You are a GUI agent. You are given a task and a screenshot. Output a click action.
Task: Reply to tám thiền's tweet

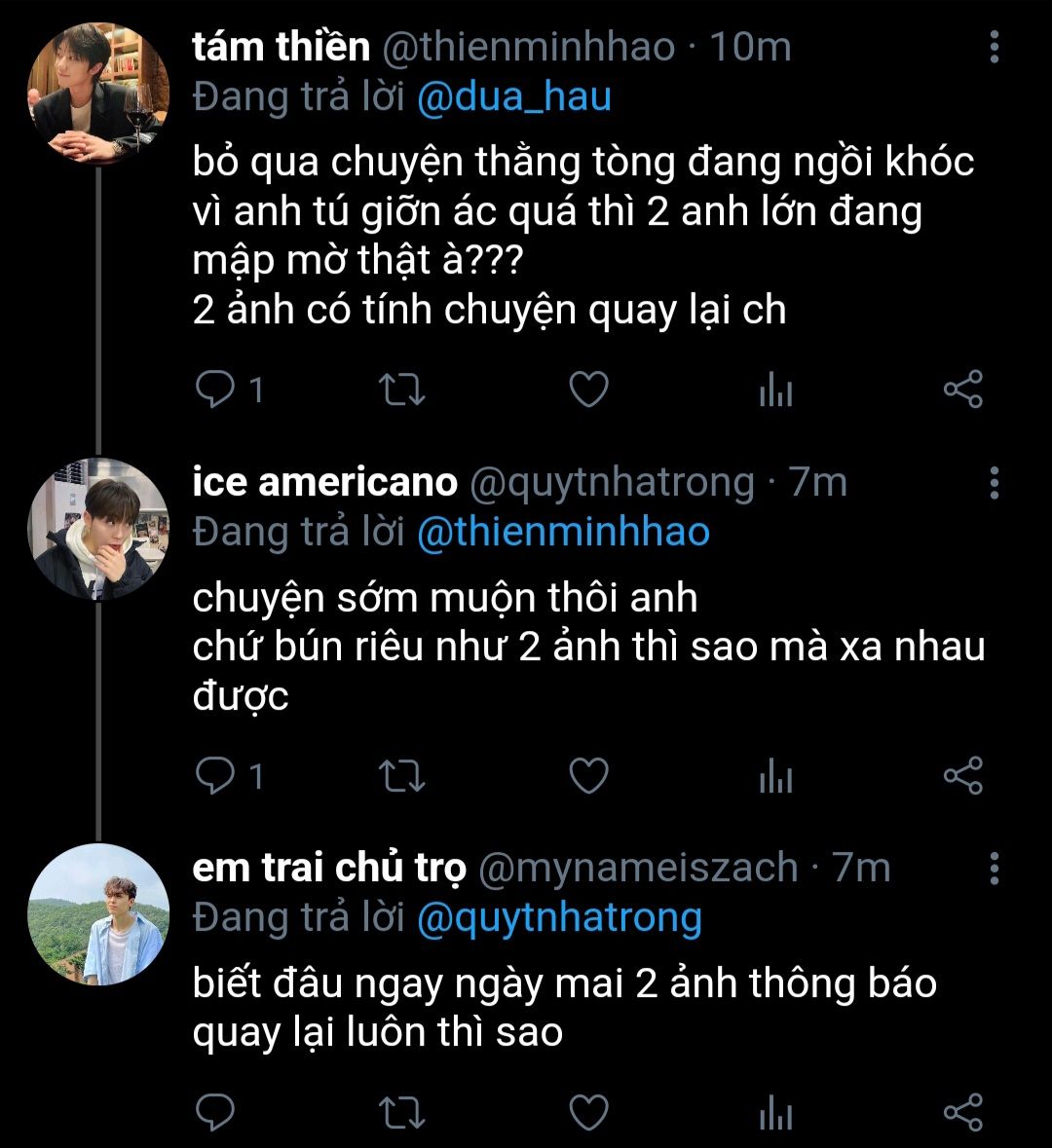click(211, 390)
